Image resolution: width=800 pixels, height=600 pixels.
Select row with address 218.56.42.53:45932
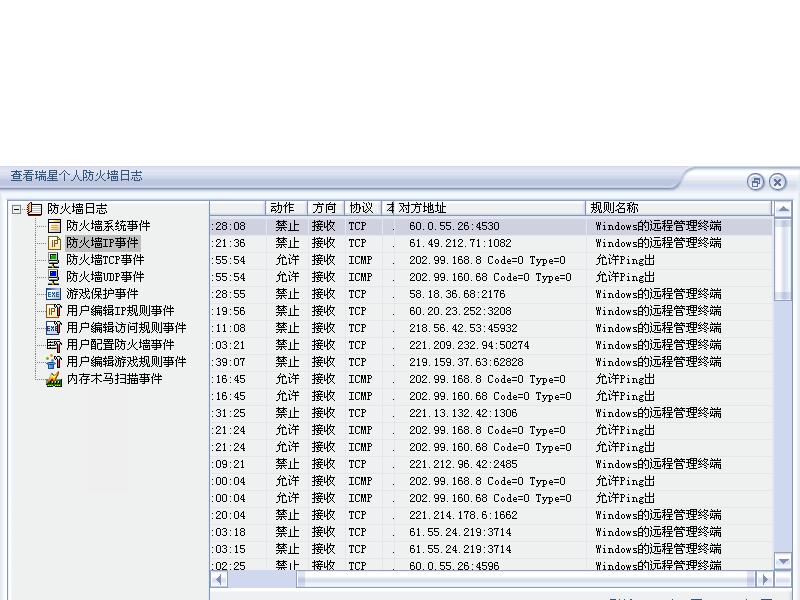point(491,328)
